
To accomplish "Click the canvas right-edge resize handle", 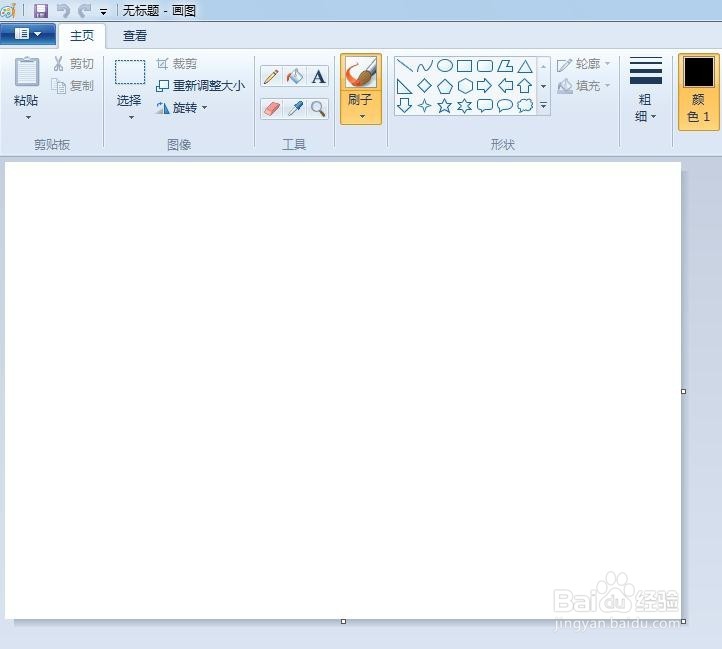I will point(683,391).
